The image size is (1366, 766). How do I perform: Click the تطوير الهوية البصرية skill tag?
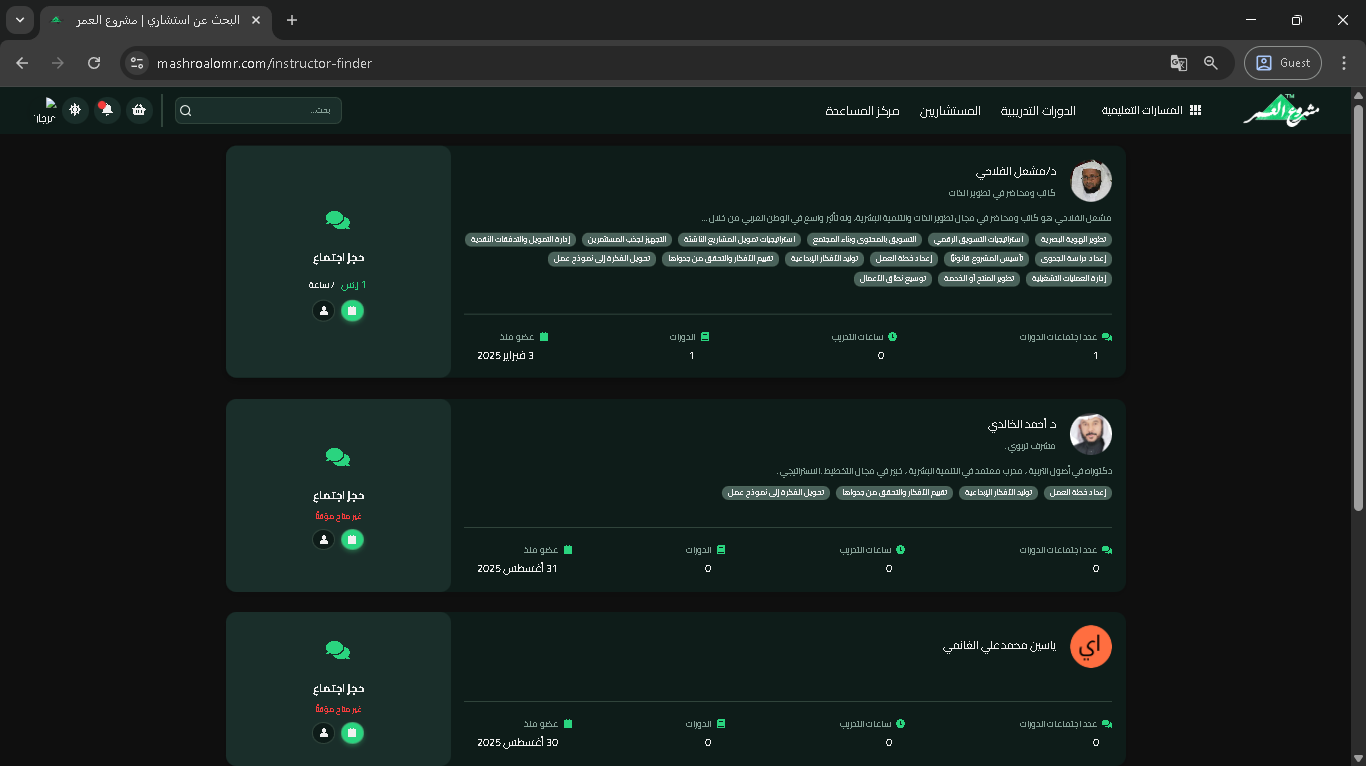coord(1072,239)
